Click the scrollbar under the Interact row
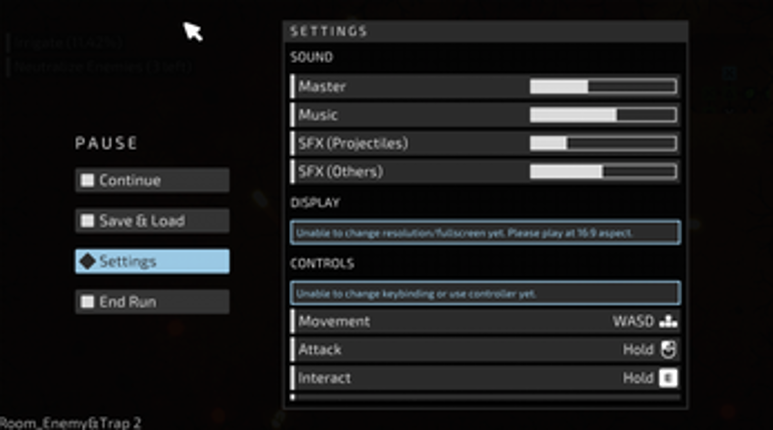 pos(485,397)
